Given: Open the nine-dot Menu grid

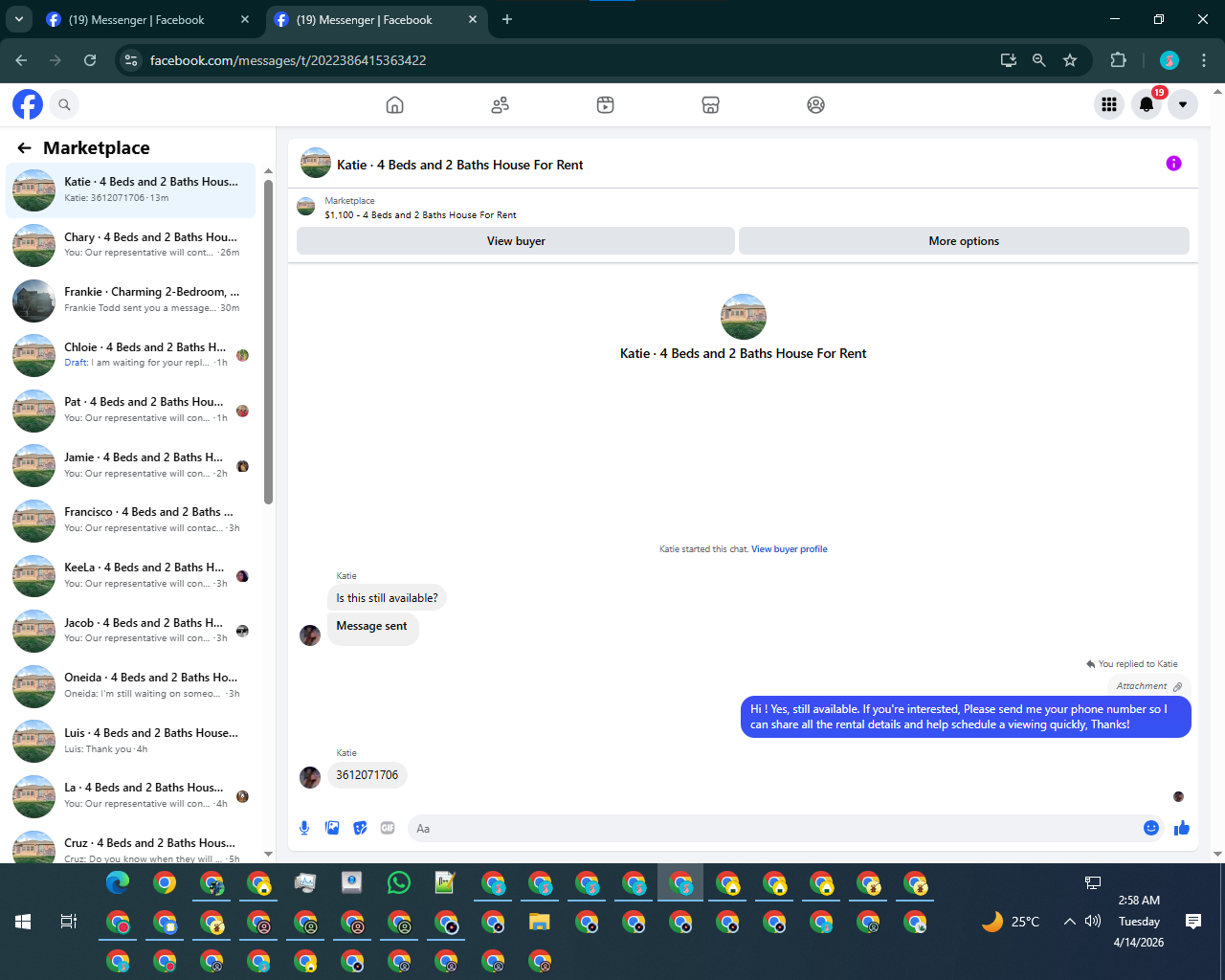Looking at the screenshot, I should (1109, 104).
